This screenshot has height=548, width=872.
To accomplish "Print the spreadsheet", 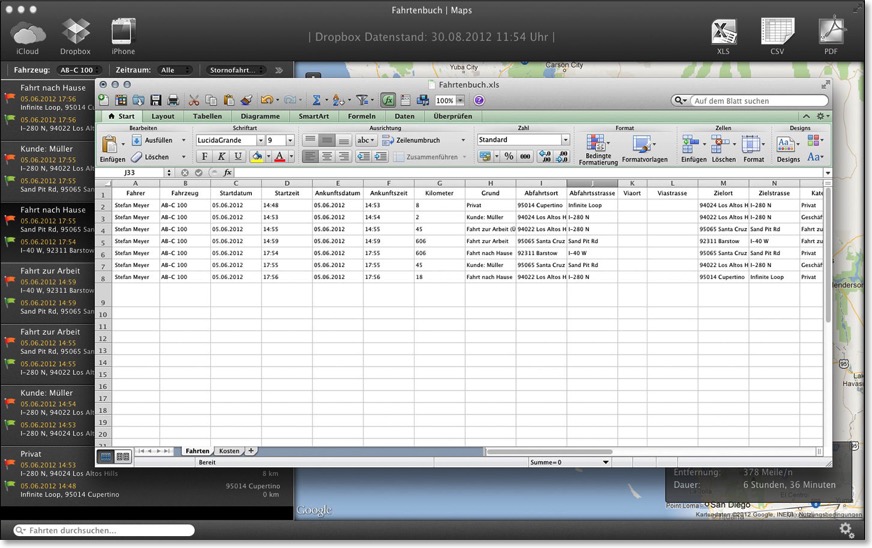I will coord(174,100).
